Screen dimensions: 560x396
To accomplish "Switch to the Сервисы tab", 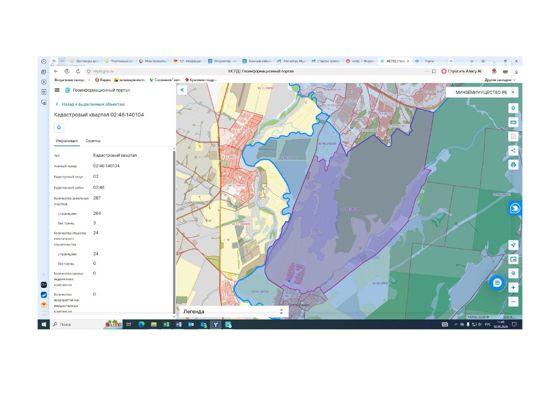I will tap(93, 141).
